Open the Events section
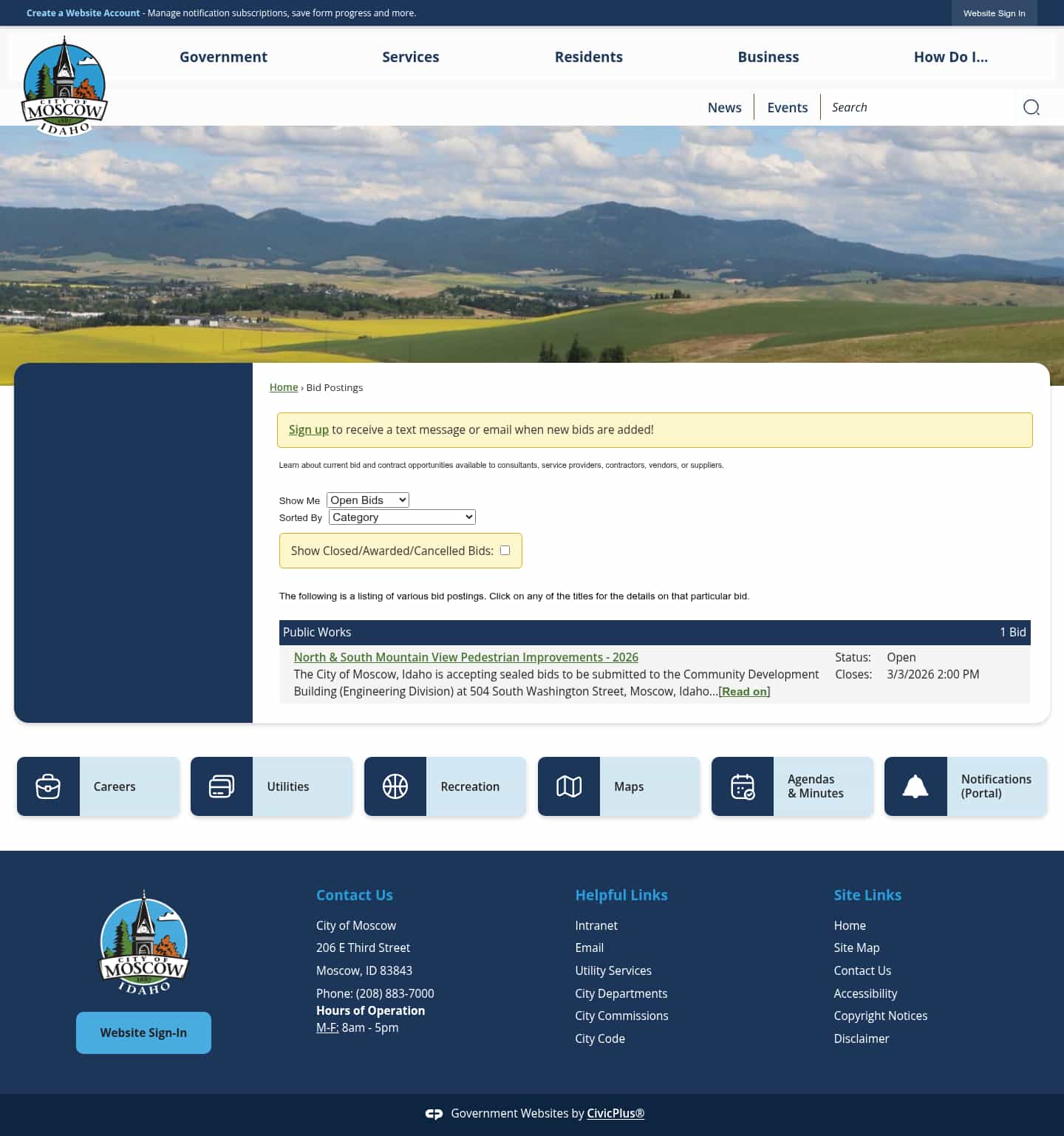 click(x=786, y=106)
